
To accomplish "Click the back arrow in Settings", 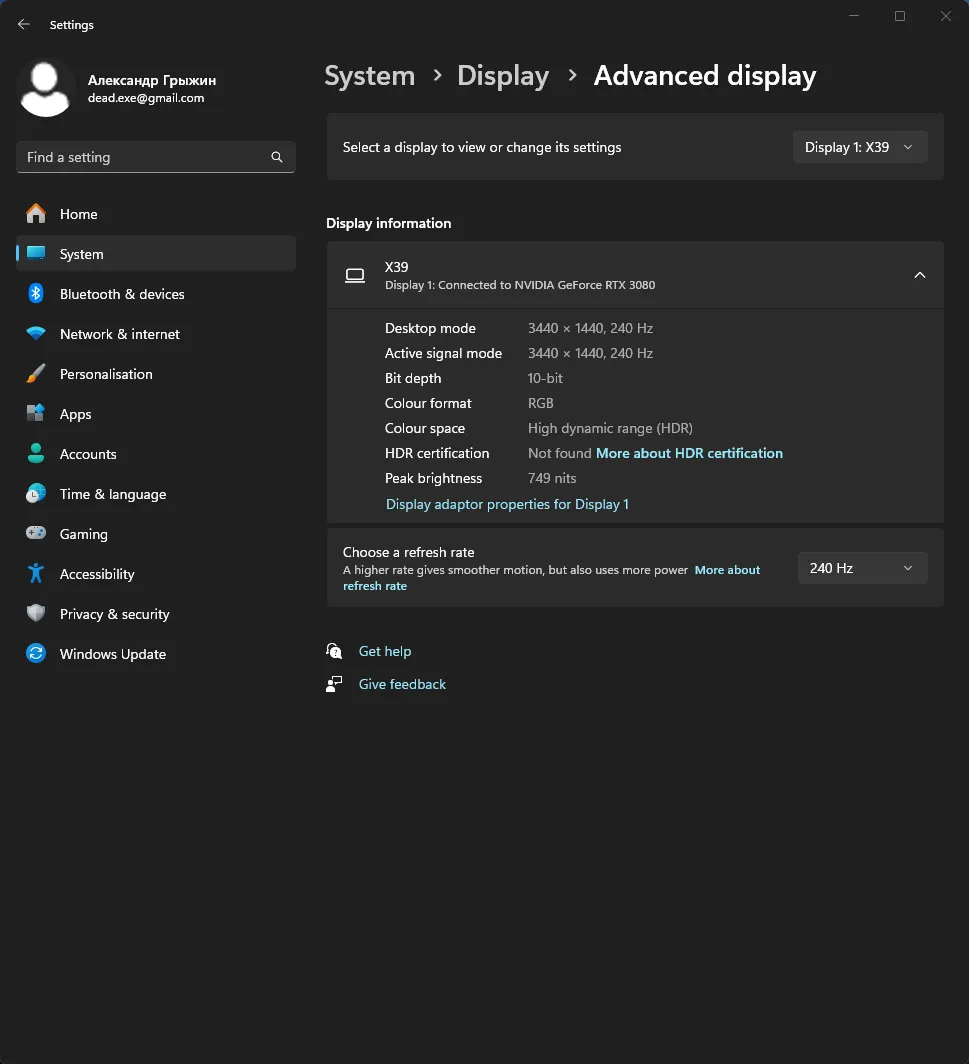I will point(24,25).
